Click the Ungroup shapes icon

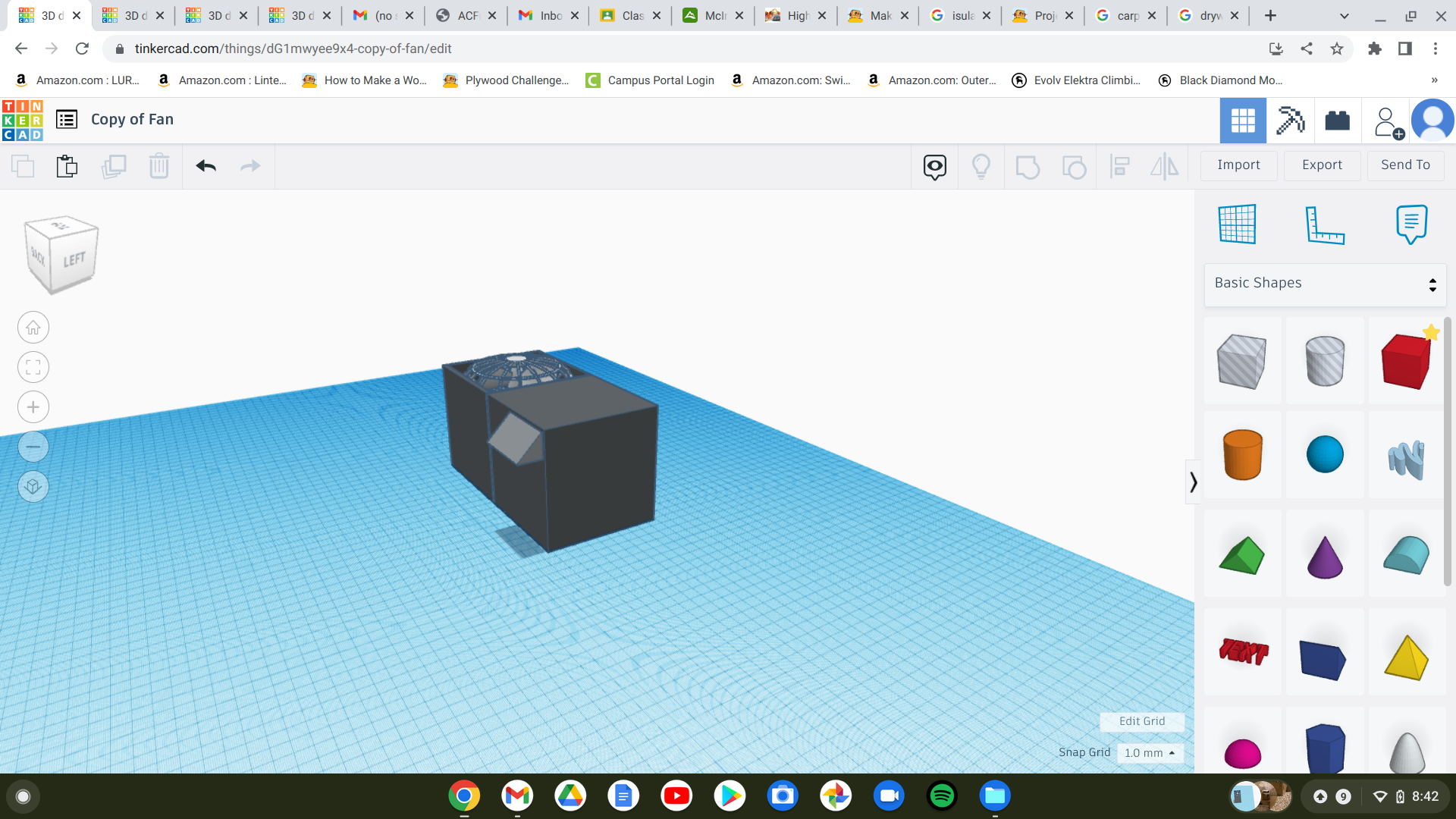point(1074,167)
